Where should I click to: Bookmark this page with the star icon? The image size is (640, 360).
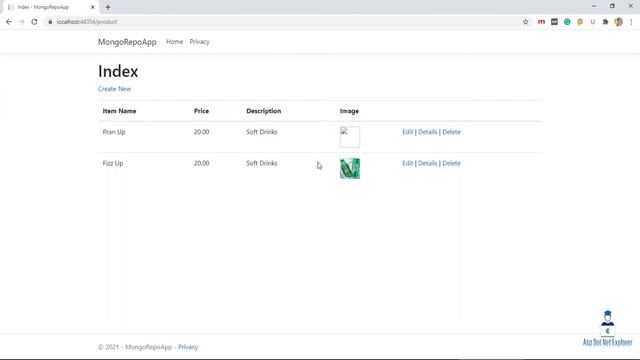click(x=526, y=22)
